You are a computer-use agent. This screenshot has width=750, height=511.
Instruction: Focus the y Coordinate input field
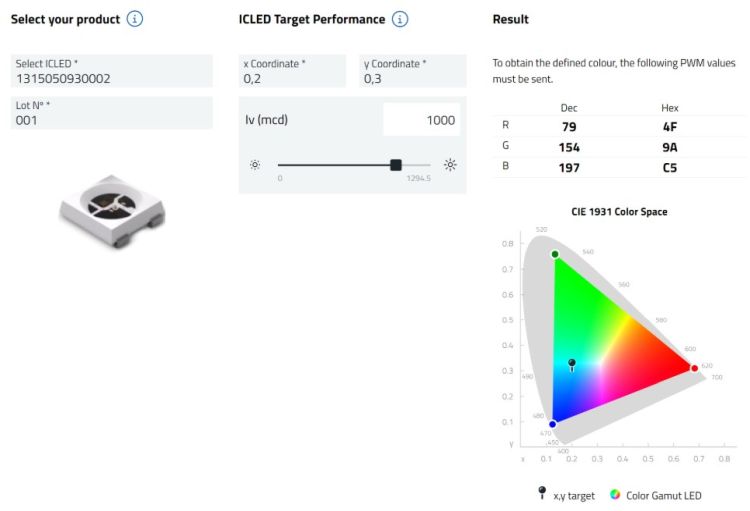413,71
